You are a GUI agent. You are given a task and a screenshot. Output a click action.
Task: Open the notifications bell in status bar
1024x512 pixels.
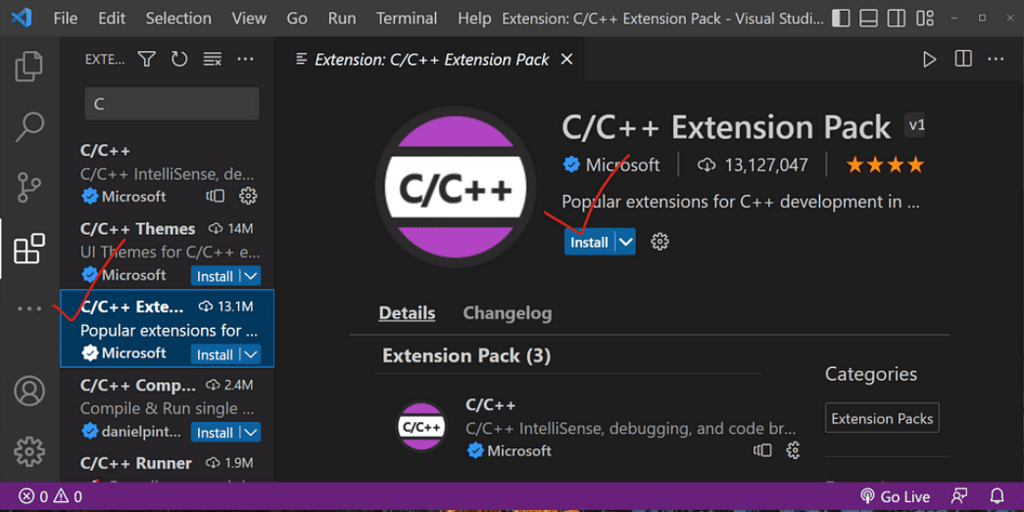click(997, 497)
